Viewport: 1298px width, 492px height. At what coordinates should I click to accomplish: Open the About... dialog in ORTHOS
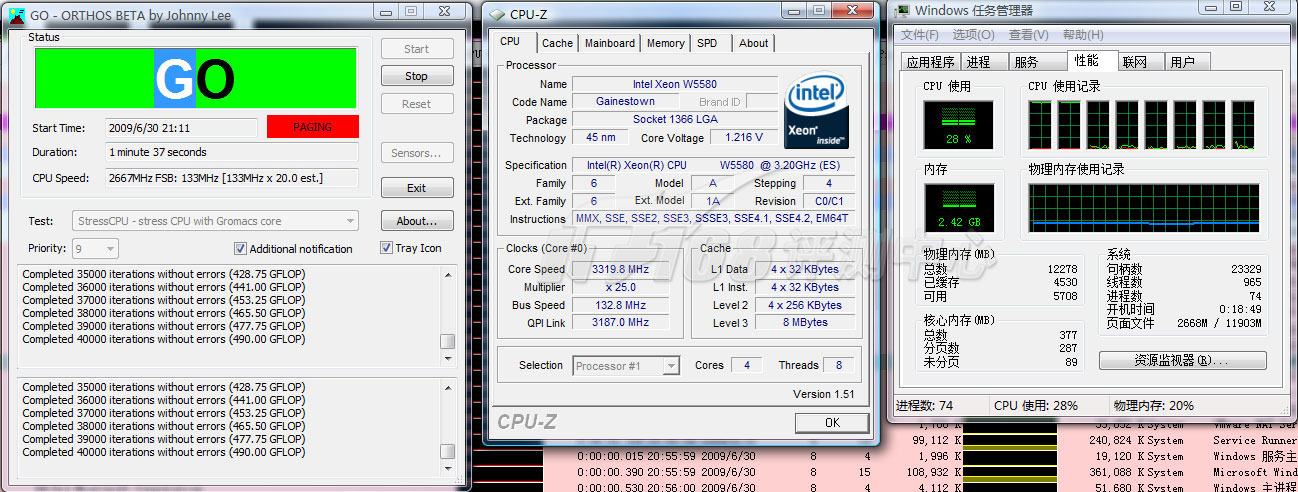417,221
